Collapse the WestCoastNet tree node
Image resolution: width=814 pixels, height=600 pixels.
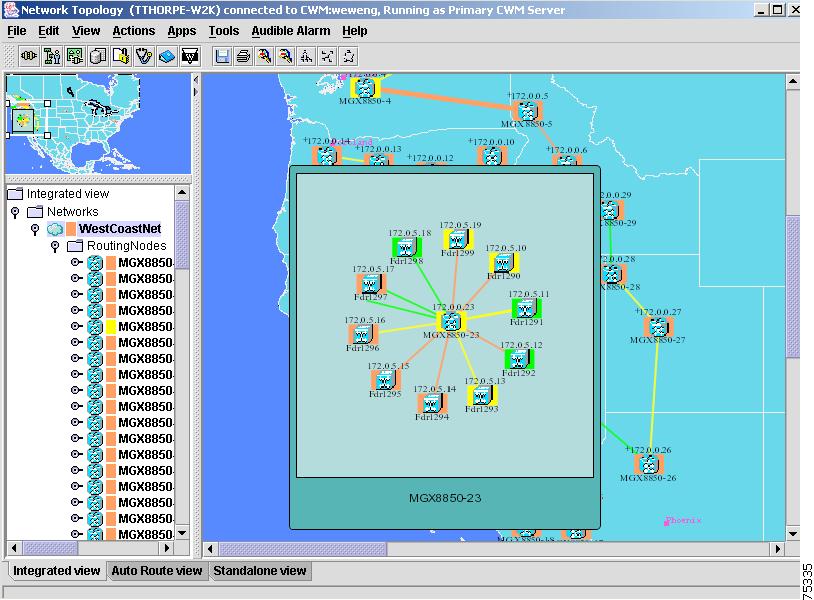[35, 229]
